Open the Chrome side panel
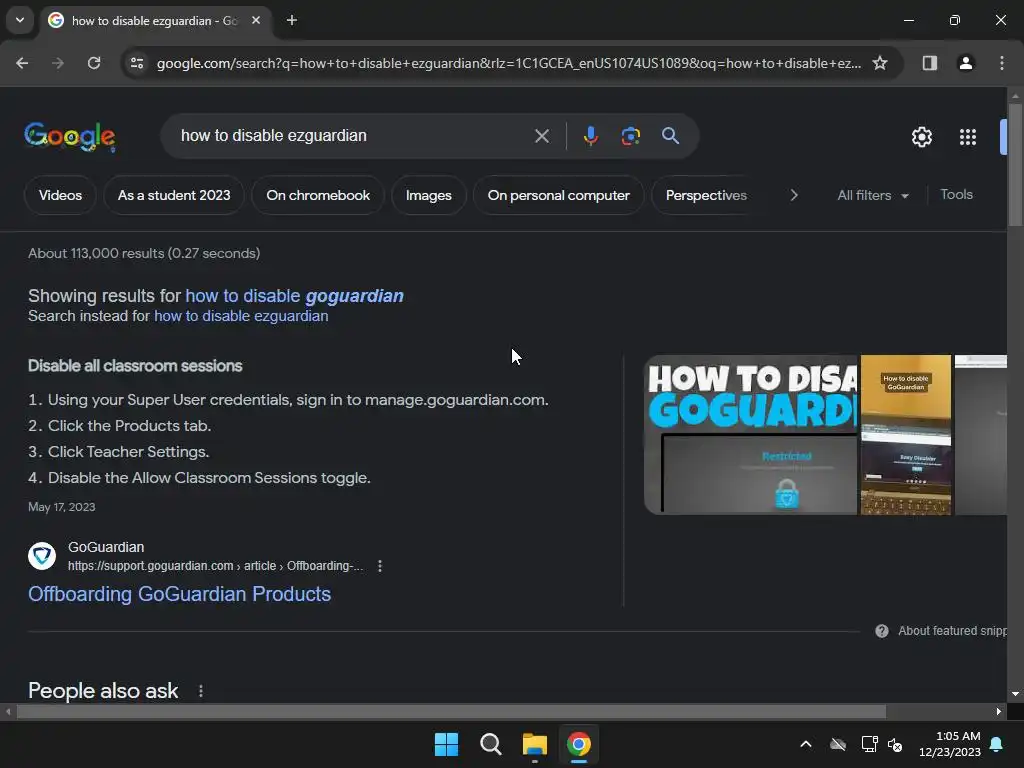1024x768 pixels. (x=929, y=63)
